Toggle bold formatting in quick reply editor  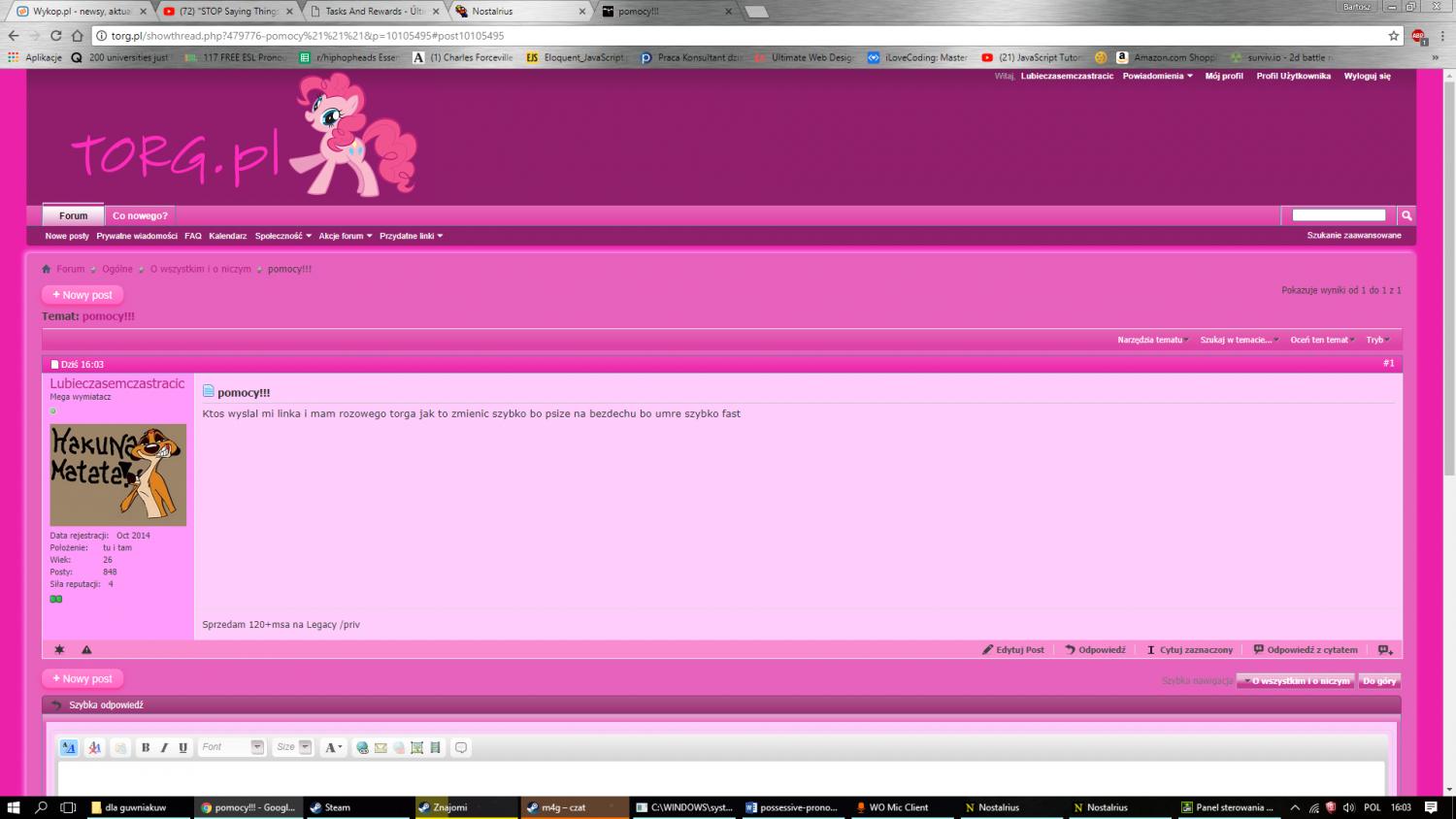[146, 747]
